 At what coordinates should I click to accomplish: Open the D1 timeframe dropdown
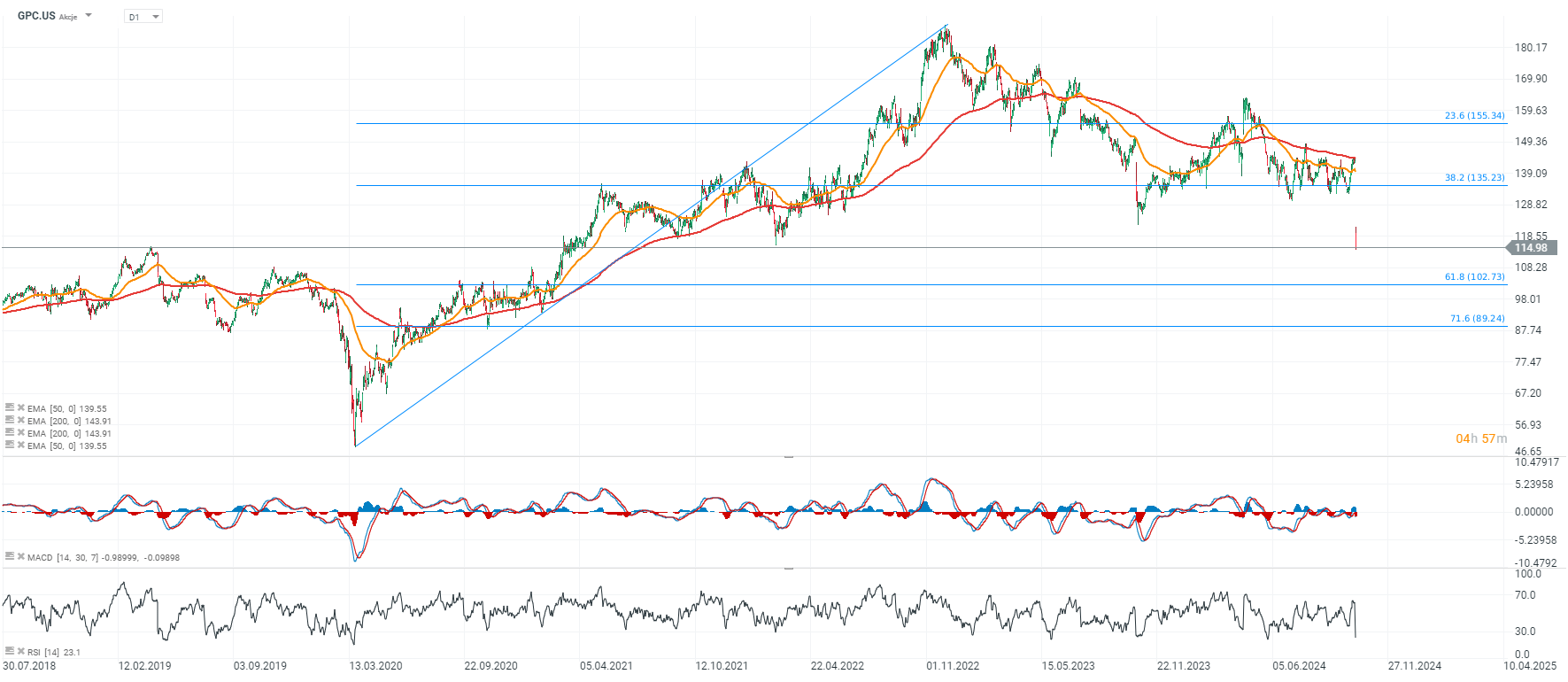click(143, 17)
